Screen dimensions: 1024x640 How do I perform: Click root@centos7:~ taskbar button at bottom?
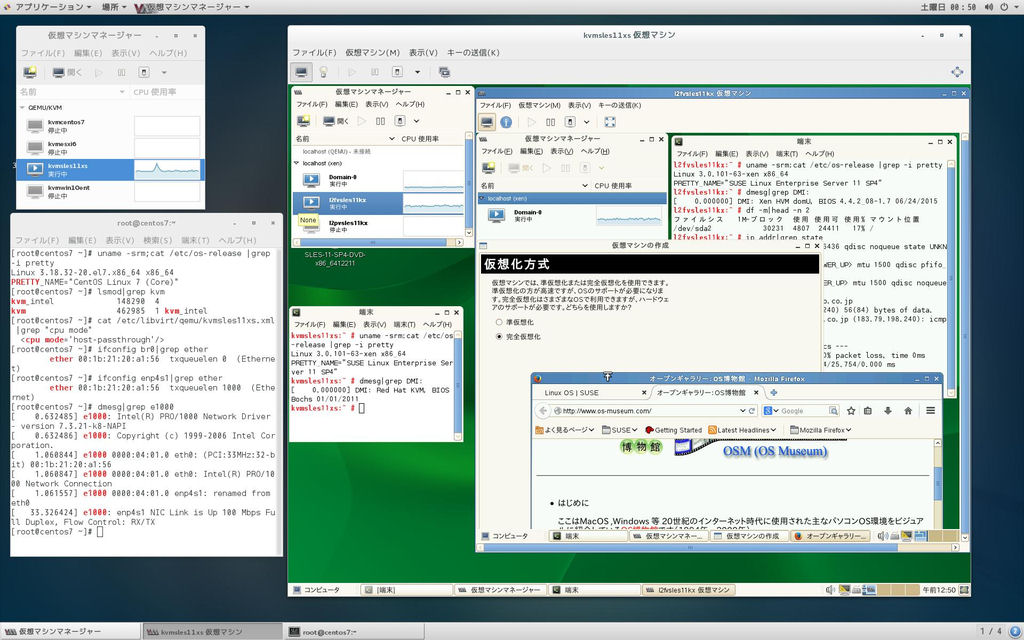tap(353, 632)
